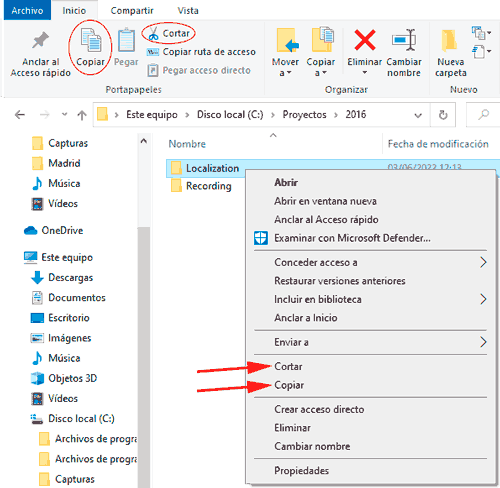Screen dimensions: 500x488
Task: Switch to the Vista ribbon tab
Action: click(188, 11)
